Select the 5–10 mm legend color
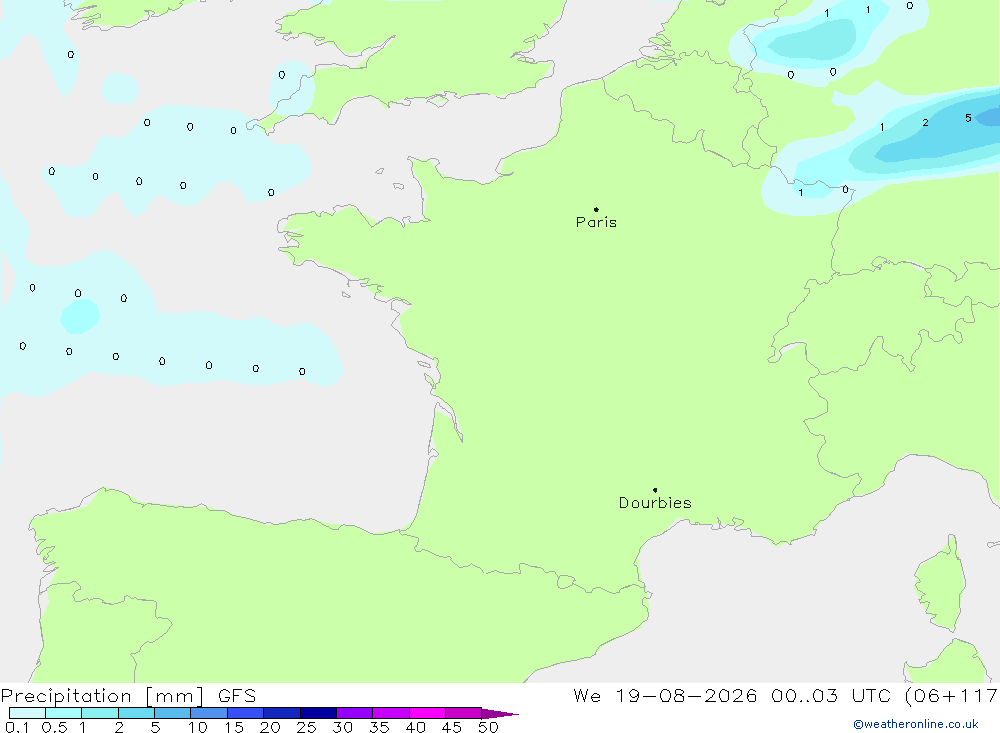1000x733 pixels. [173, 713]
